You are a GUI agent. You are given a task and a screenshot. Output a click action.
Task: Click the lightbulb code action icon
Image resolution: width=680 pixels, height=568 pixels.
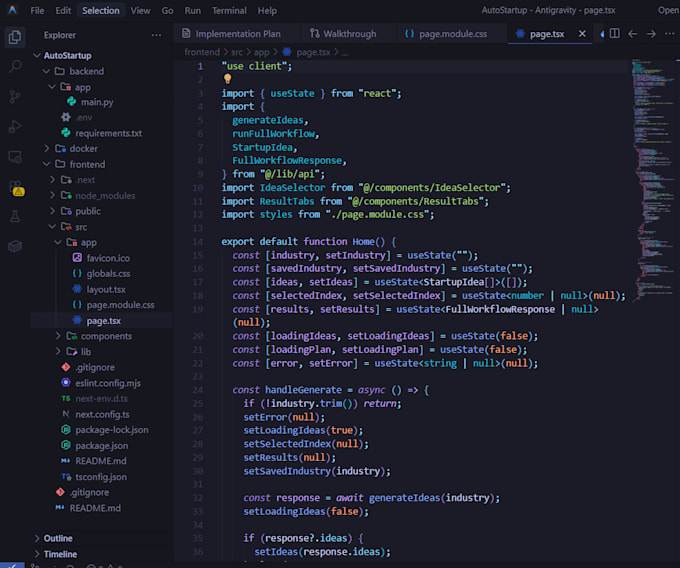227,78
